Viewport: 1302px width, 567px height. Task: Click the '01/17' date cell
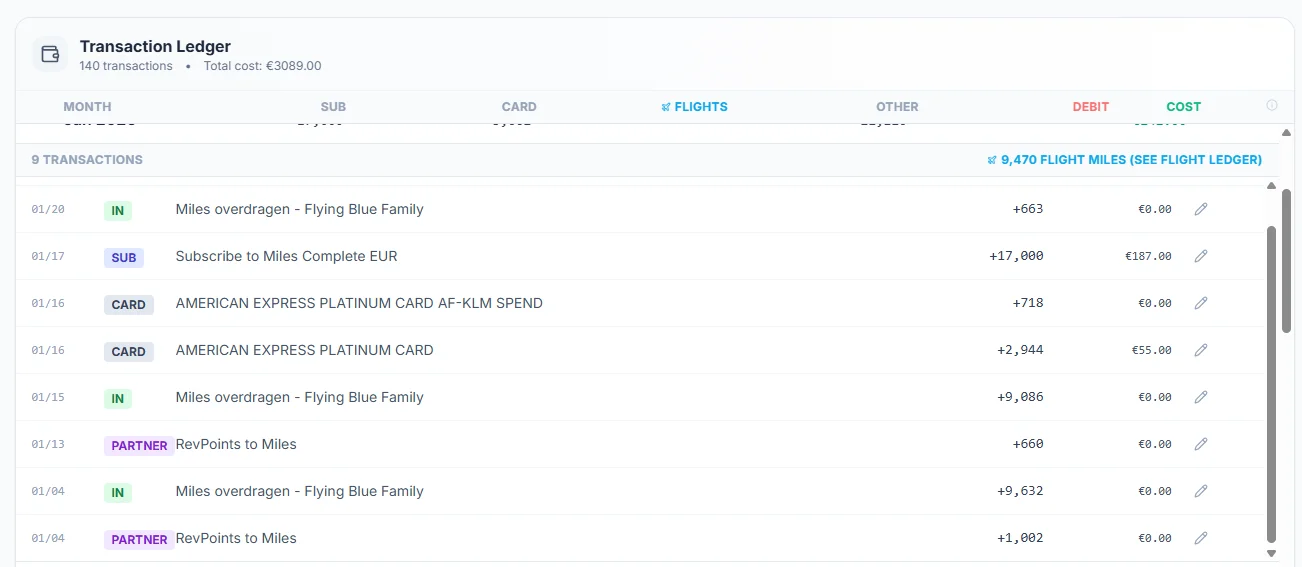coord(48,257)
